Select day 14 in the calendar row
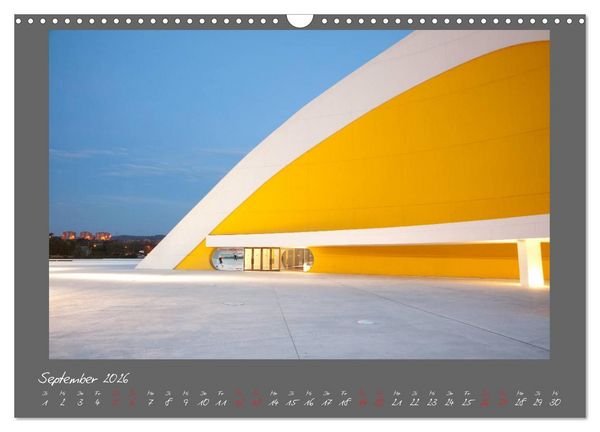Viewport: 600px width, 432px height. (x=274, y=402)
